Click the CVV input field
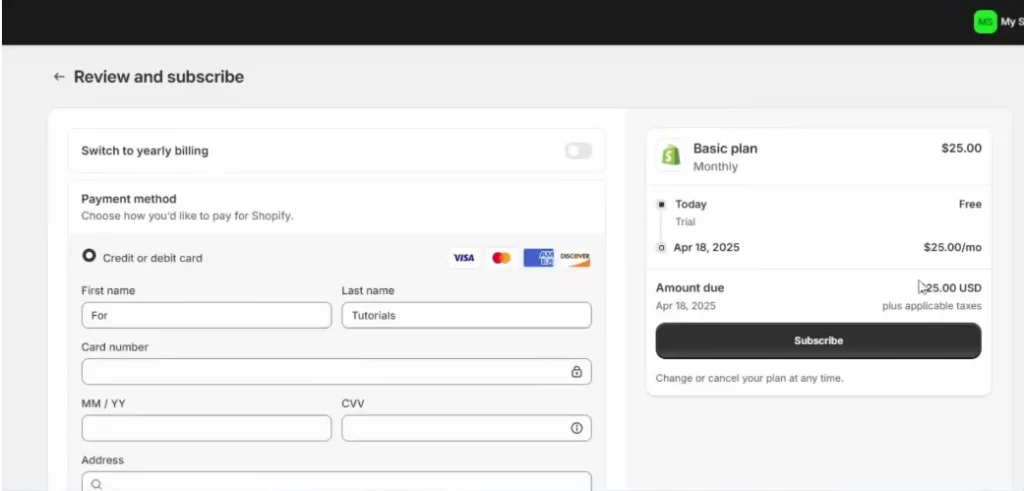The width and height of the screenshot is (1024, 491). (x=455, y=428)
